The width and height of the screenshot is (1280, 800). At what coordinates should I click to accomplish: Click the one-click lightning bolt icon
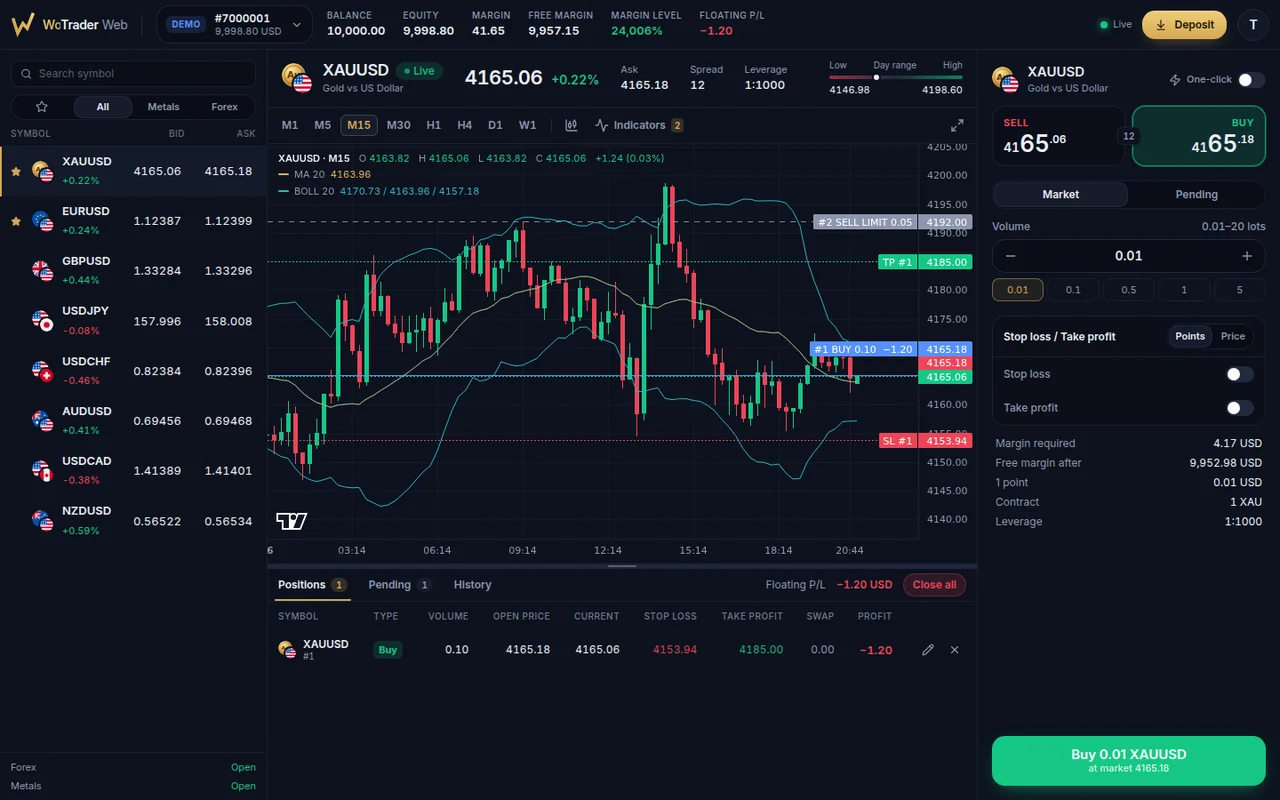1175,80
